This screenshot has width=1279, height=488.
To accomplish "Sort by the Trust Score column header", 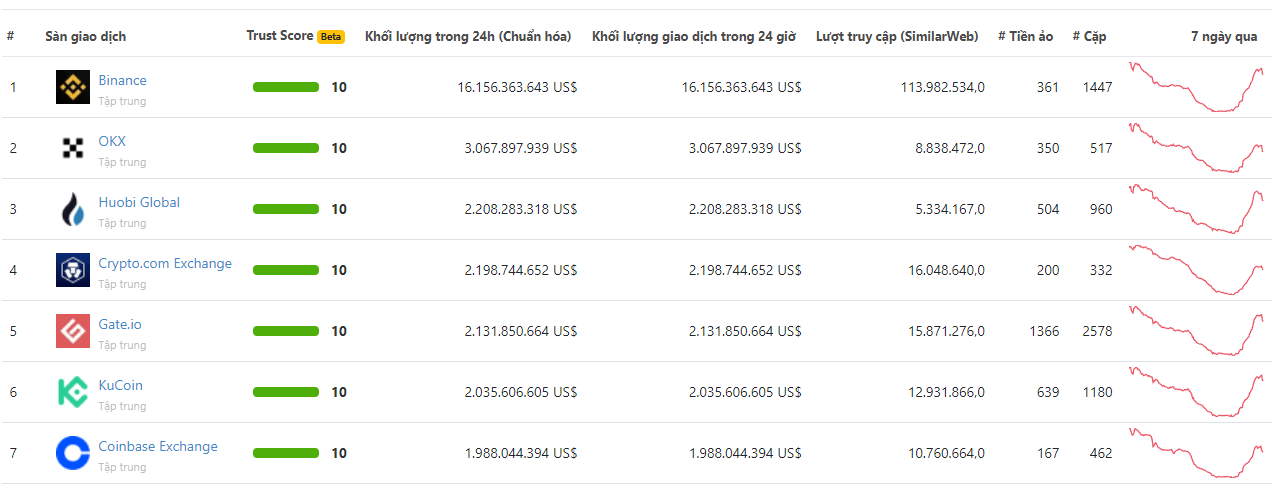I will pos(280,36).
